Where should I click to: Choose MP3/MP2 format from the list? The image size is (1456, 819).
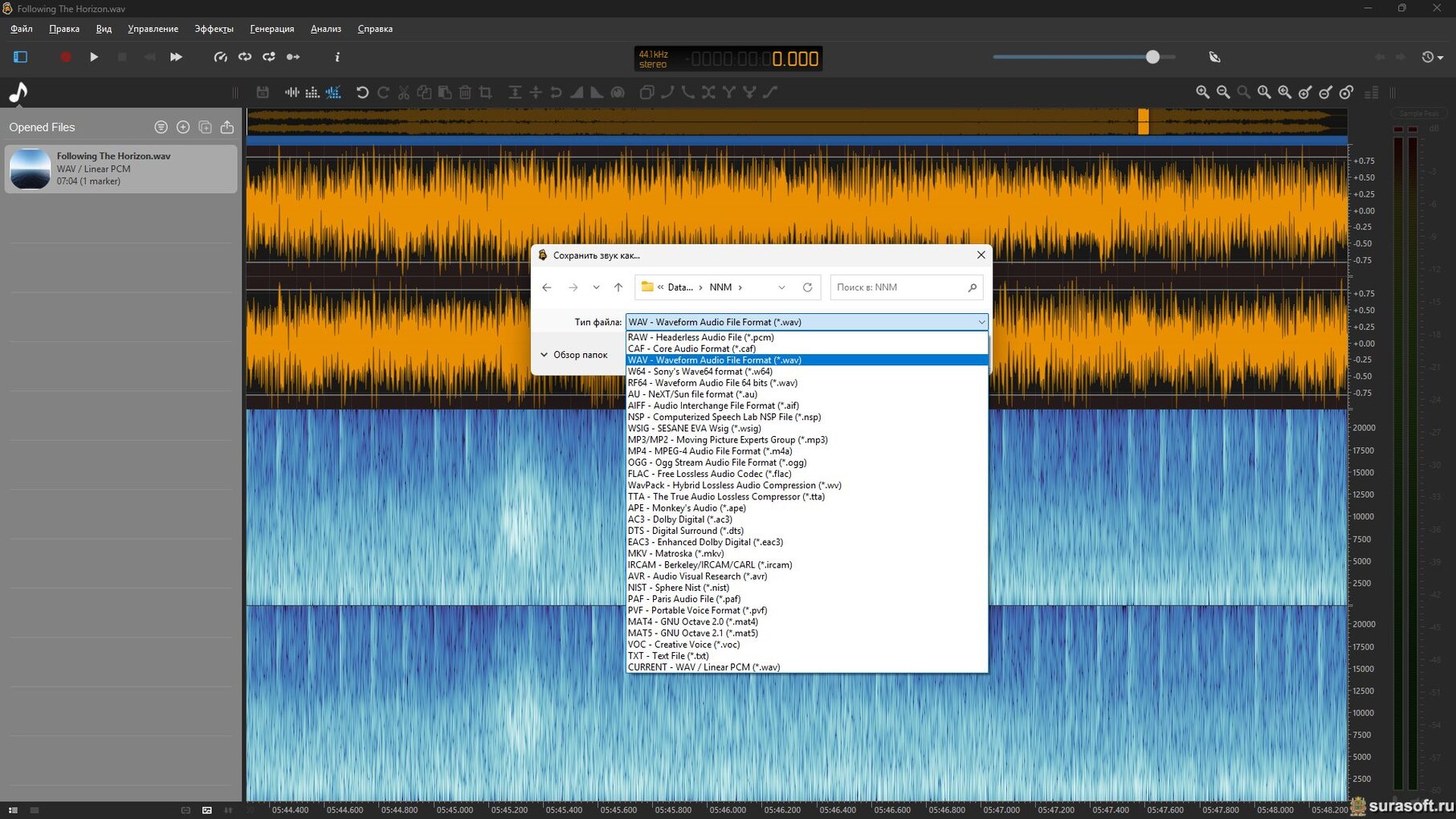click(x=727, y=440)
